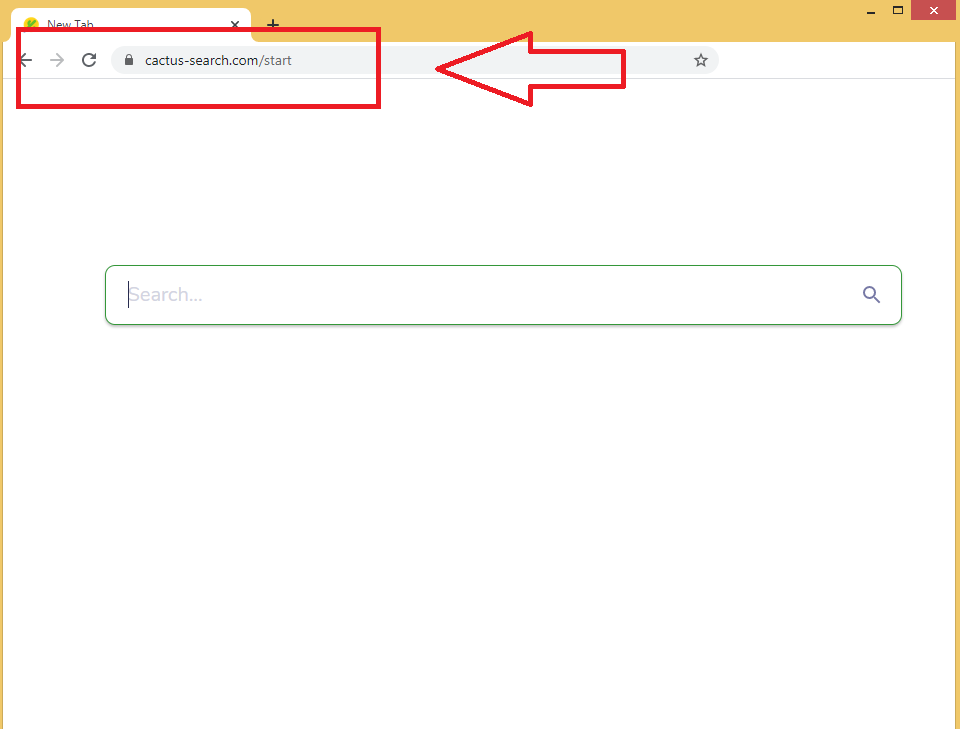
Task: Close the browser window
Action: tap(933, 10)
